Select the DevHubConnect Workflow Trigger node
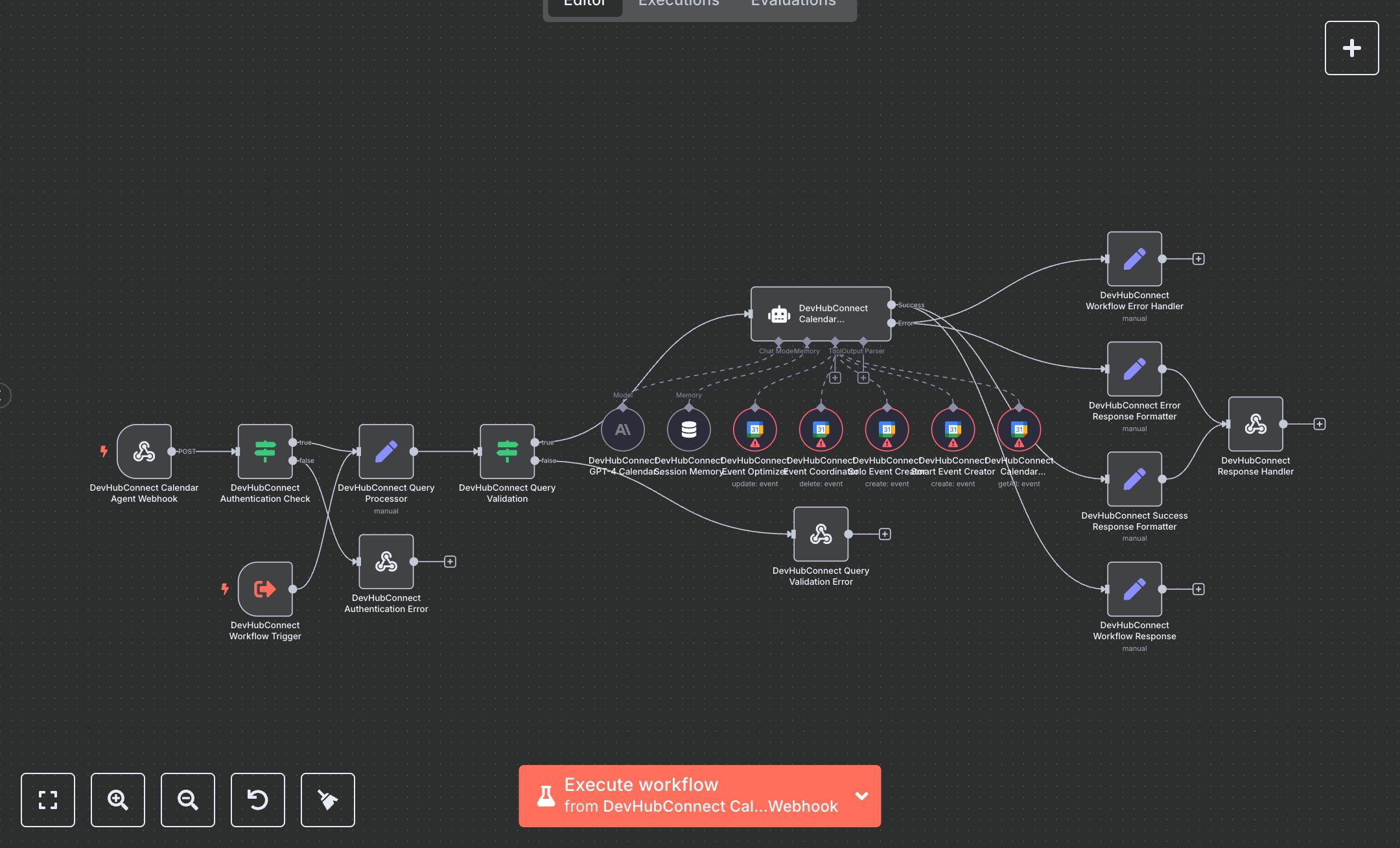 (x=264, y=589)
